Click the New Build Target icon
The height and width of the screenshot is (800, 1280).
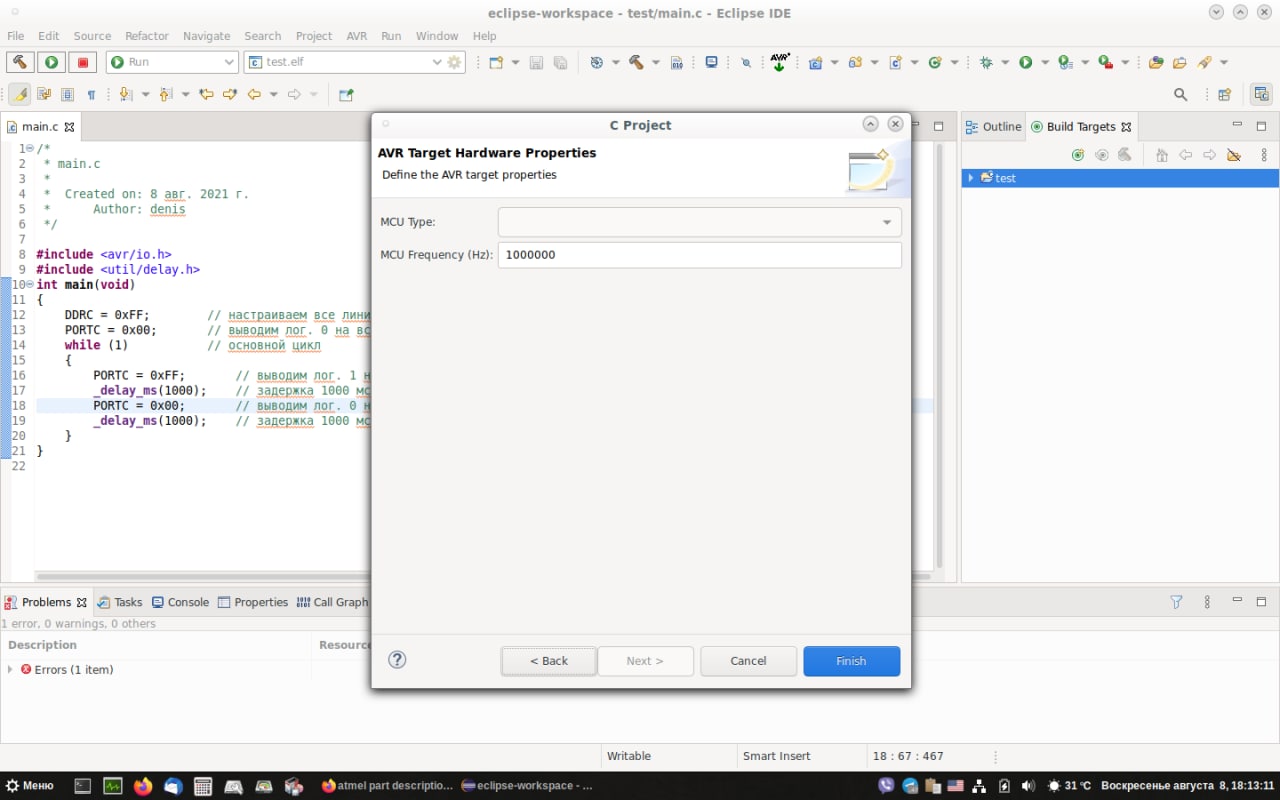click(1078, 155)
